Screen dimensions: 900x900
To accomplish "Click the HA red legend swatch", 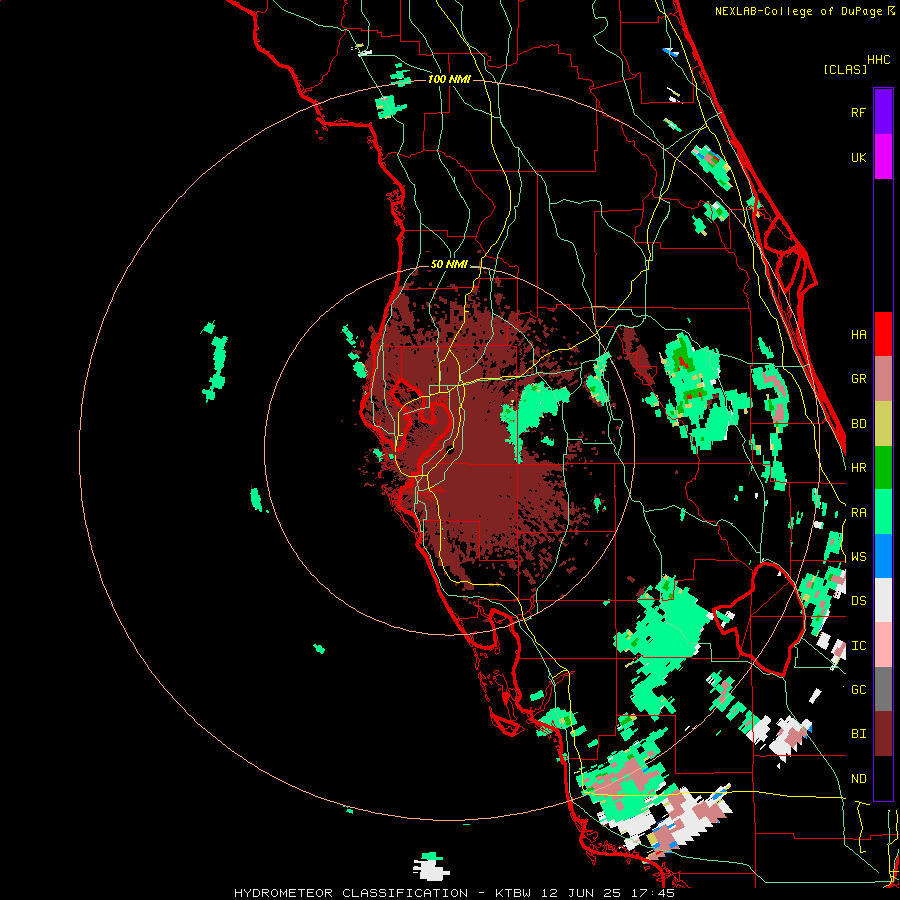I will tap(883, 334).
